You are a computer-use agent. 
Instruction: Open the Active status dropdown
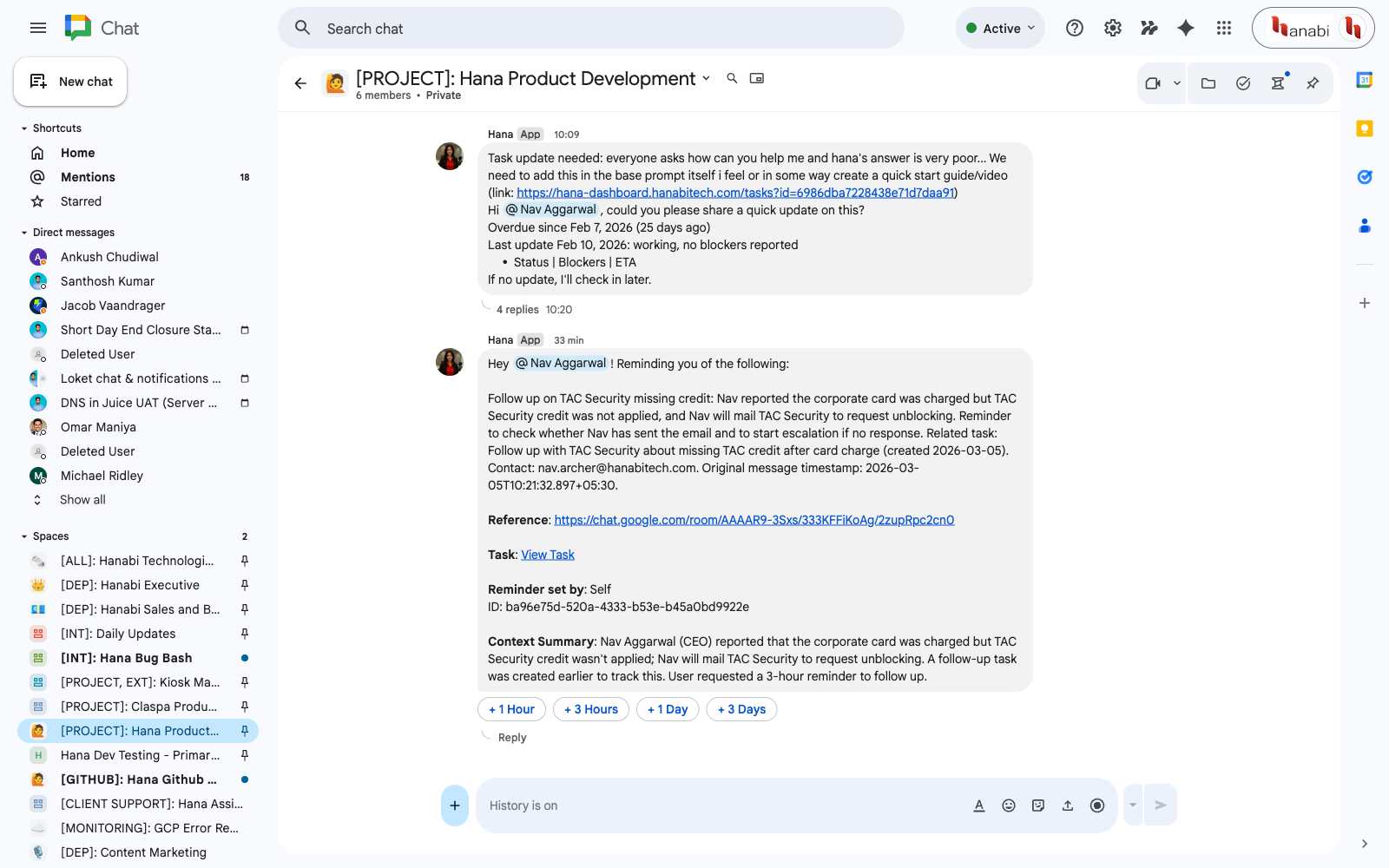coord(1000,28)
